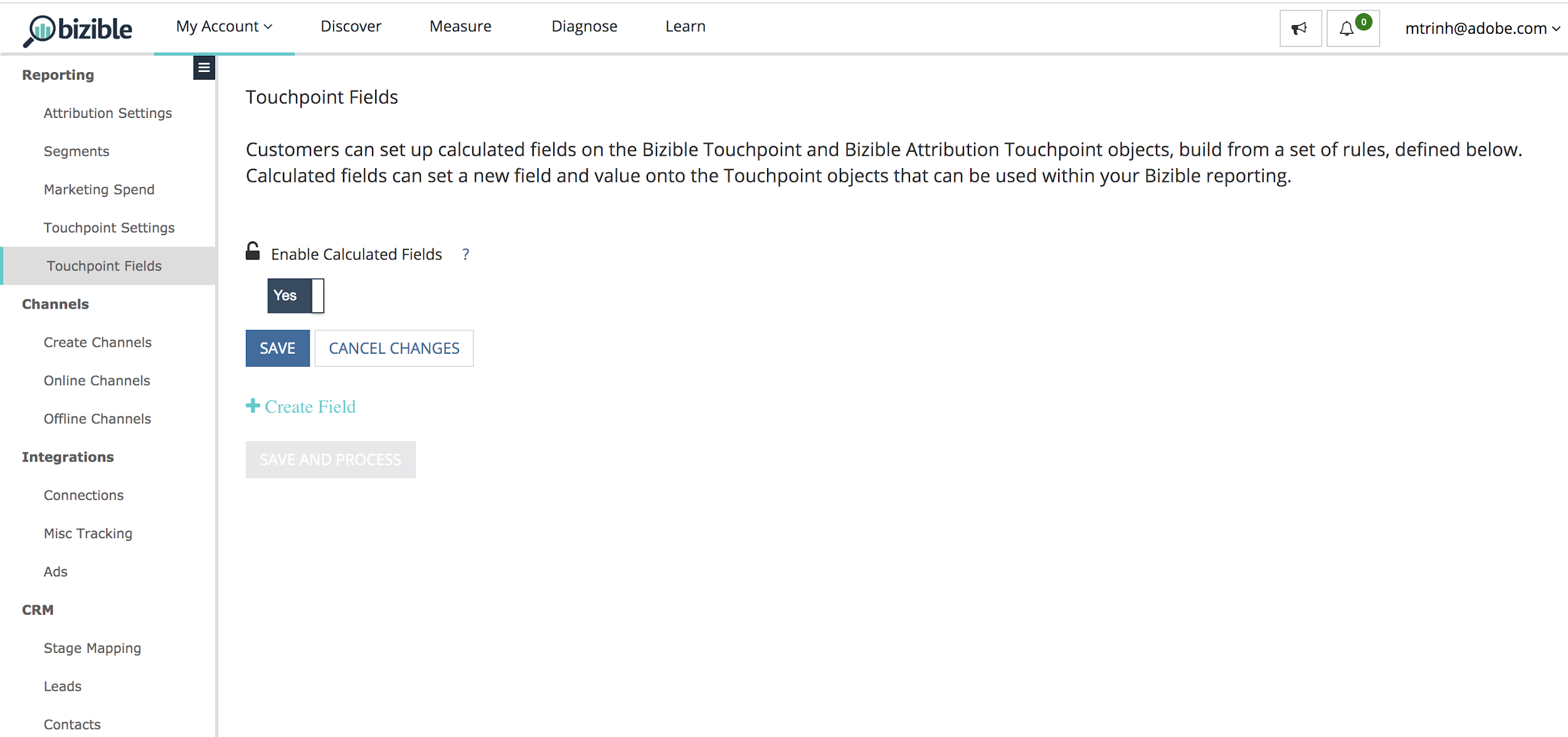This screenshot has height=737, width=1568.
Task: Click the Create Field link
Action: click(310, 407)
